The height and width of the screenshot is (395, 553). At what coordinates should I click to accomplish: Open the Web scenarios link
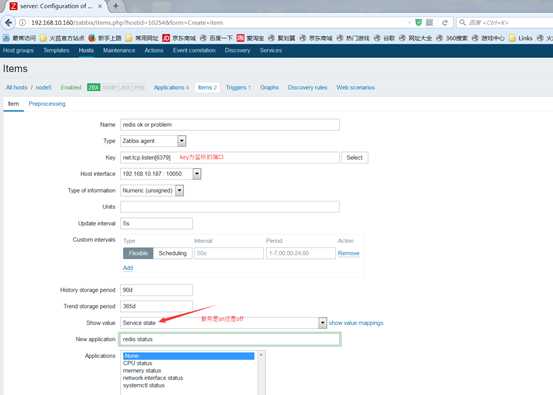point(356,87)
